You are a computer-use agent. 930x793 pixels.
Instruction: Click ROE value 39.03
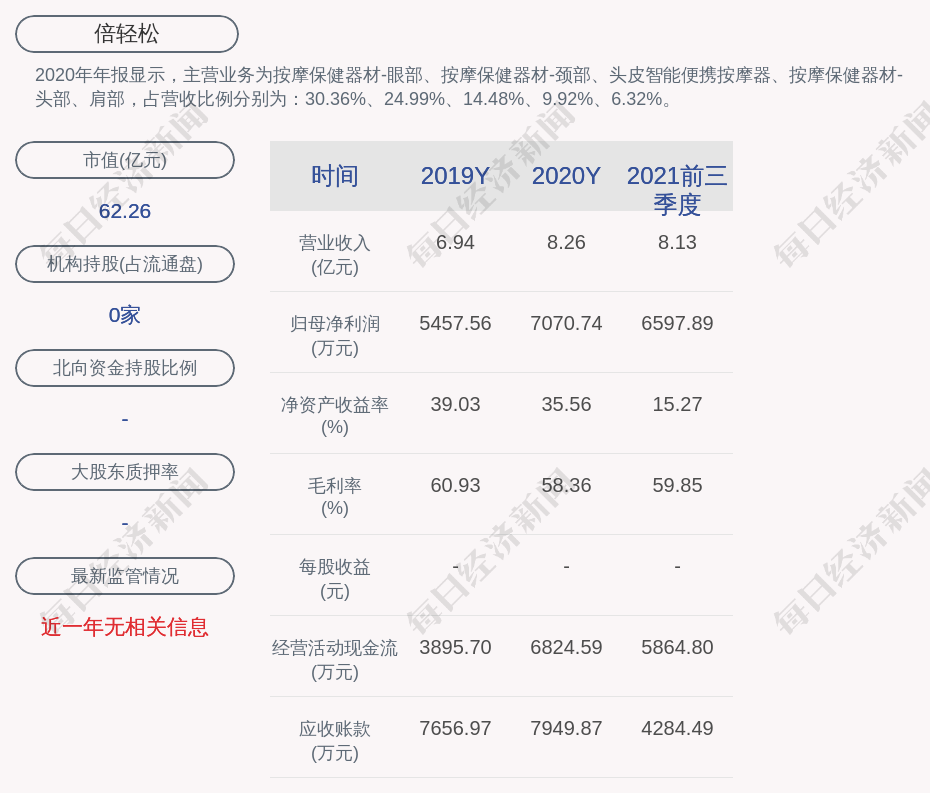click(x=455, y=405)
